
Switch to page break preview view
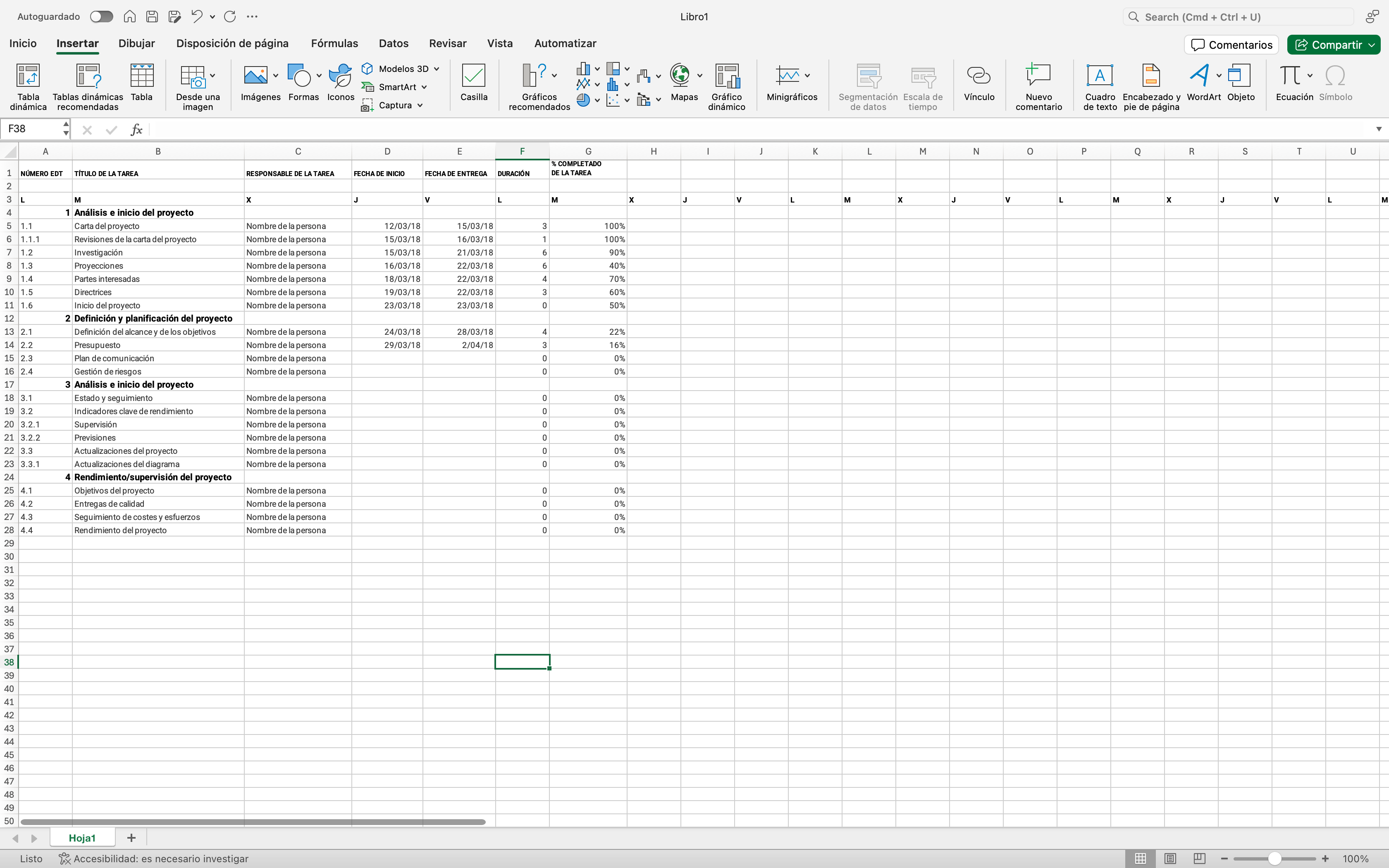pyautogui.click(x=1199, y=858)
